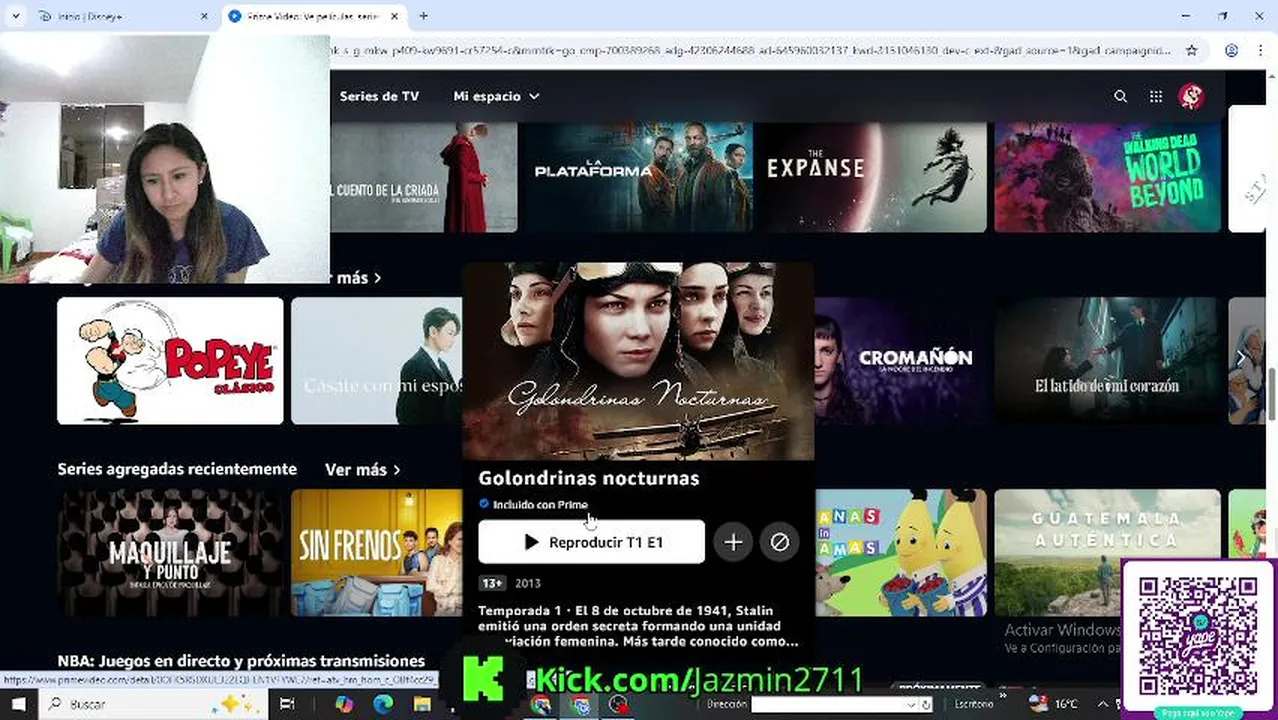Open Ver más link above Popeye row
Screen dimensions: 1278x720
pos(357,278)
